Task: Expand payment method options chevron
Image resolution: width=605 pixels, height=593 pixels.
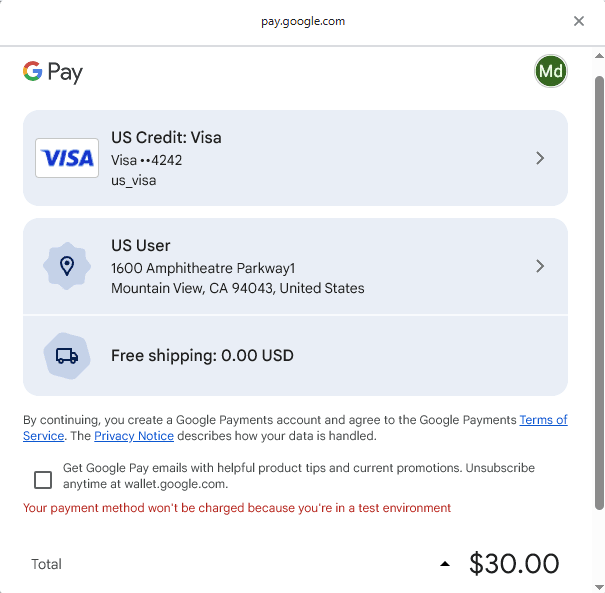Action: pyautogui.click(x=540, y=158)
